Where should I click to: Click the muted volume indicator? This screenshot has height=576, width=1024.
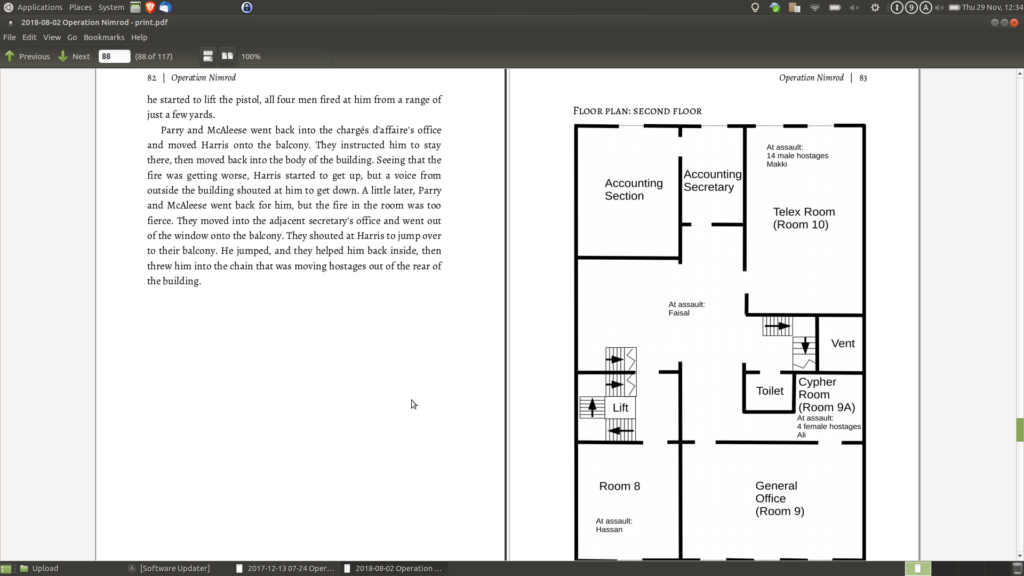tap(854, 7)
